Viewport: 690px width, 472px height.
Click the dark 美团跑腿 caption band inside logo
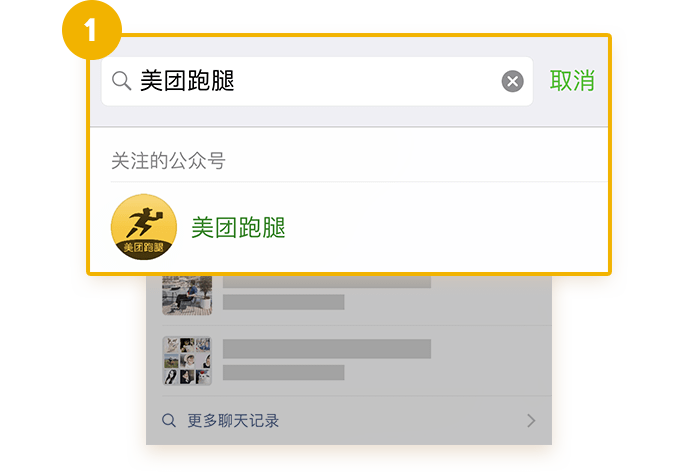tap(143, 248)
